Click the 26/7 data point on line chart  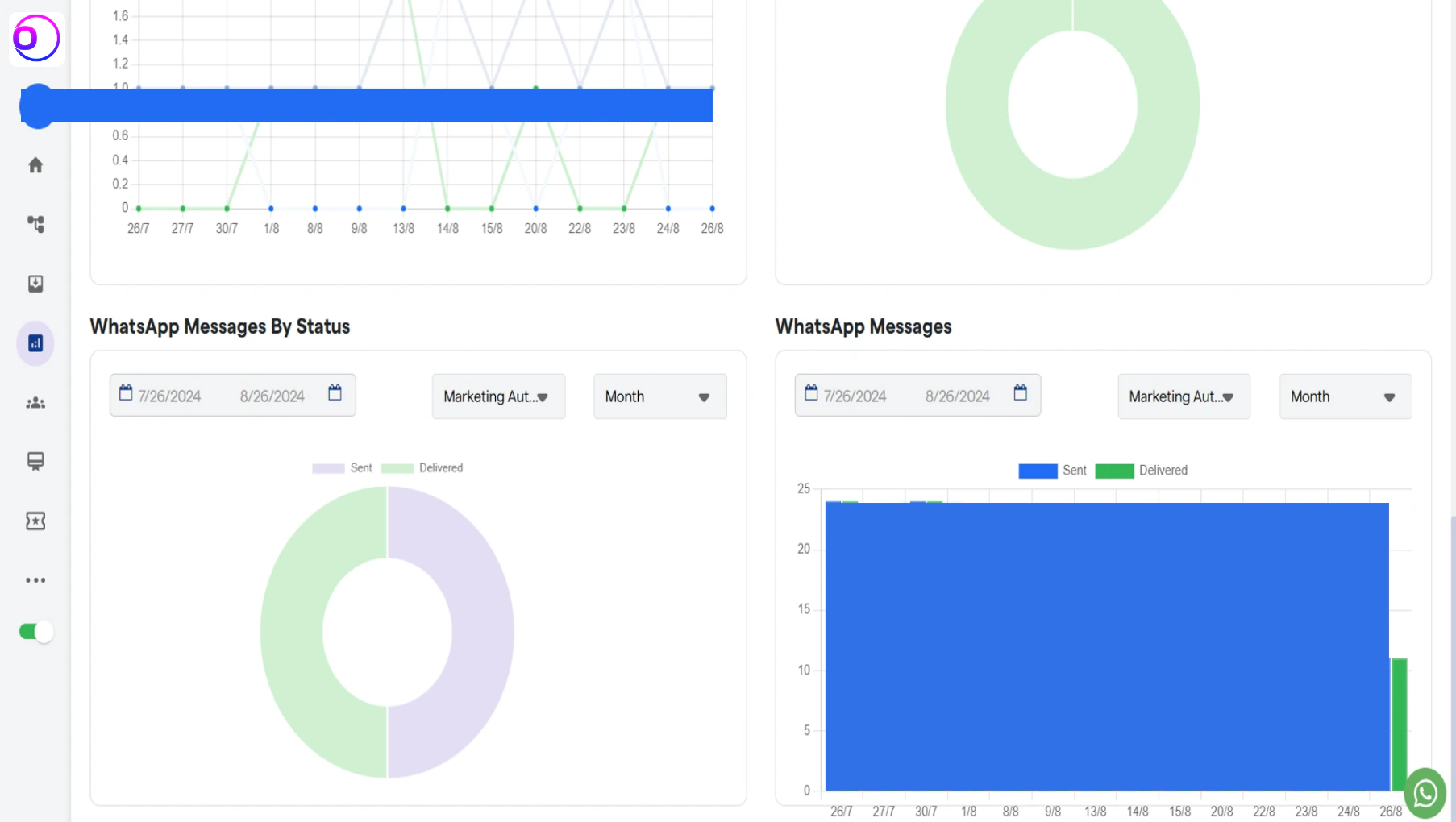[139, 209]
